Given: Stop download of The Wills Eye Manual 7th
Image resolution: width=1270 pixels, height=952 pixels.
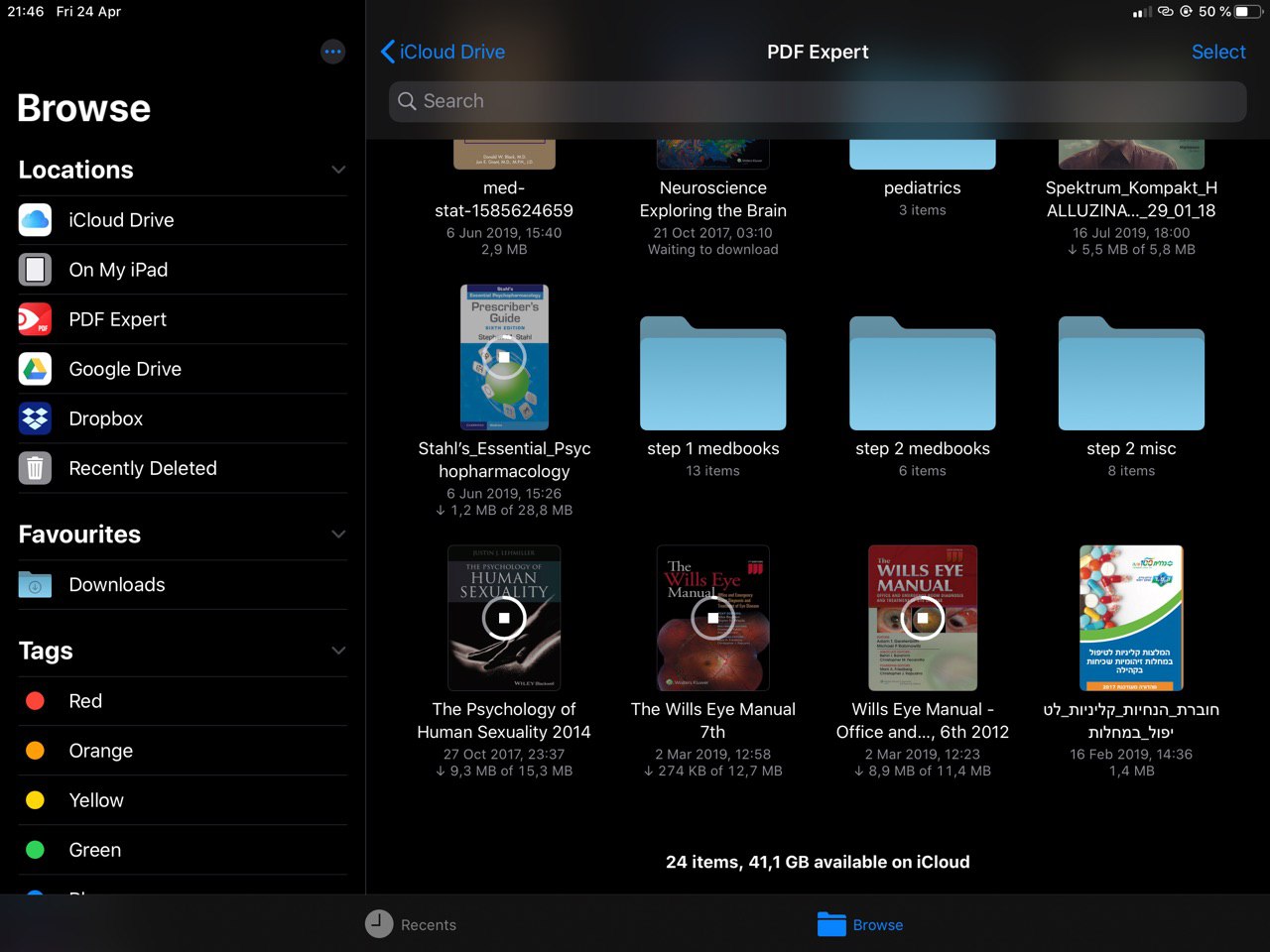Looking at the screenshot, I should (712, 618).
